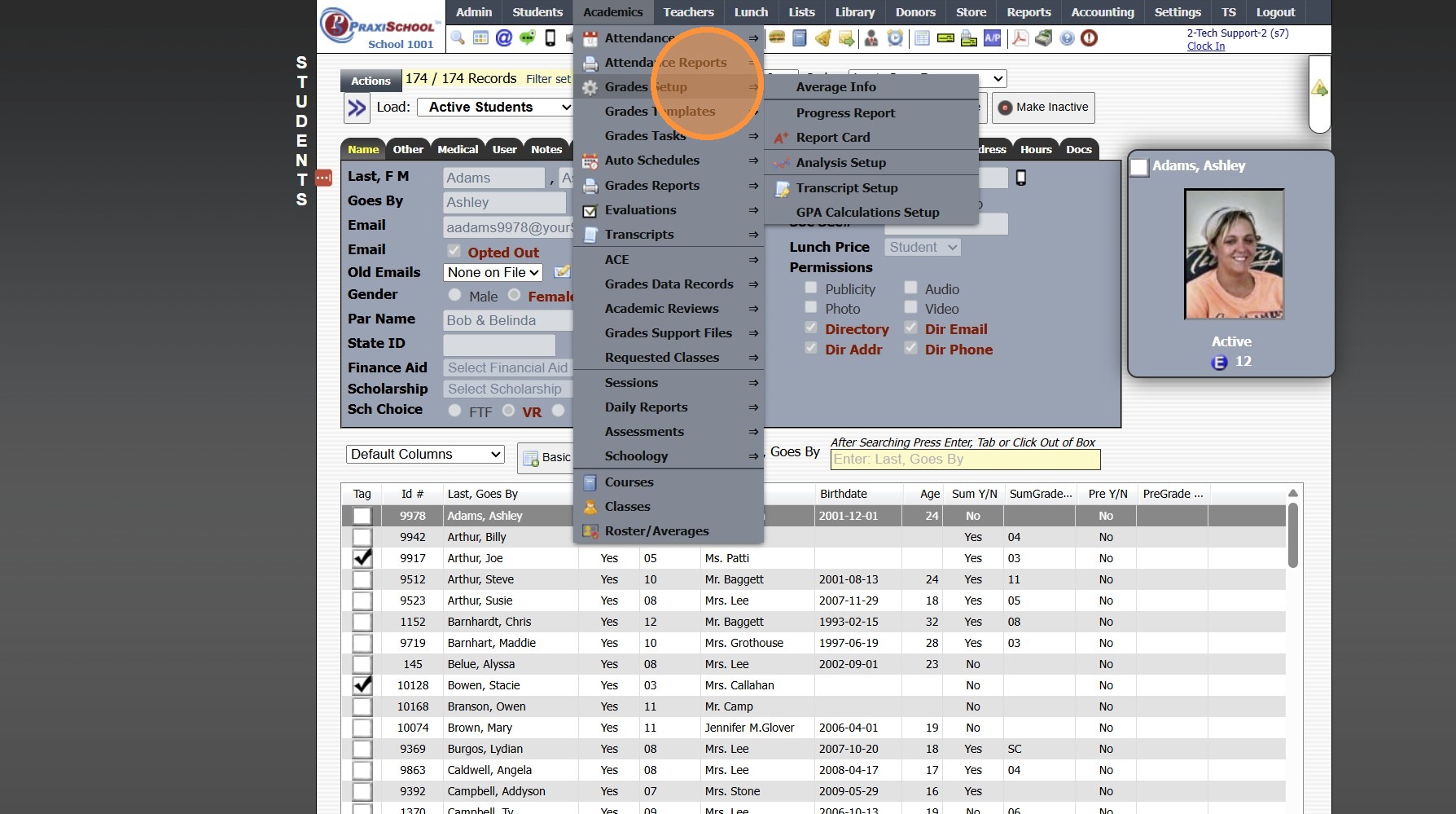This screenshot has height=814, width=1456.
Task: Click the Clock In link
Action: (x=1205, y=46)
